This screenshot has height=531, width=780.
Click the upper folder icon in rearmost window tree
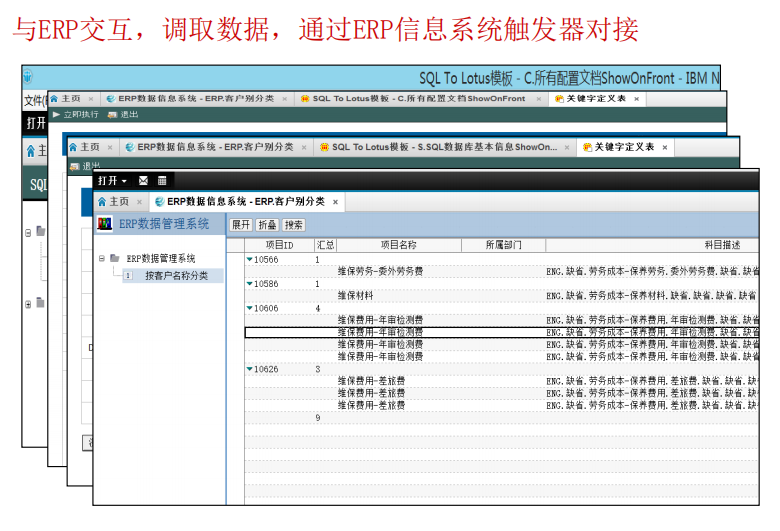(41, 231)
